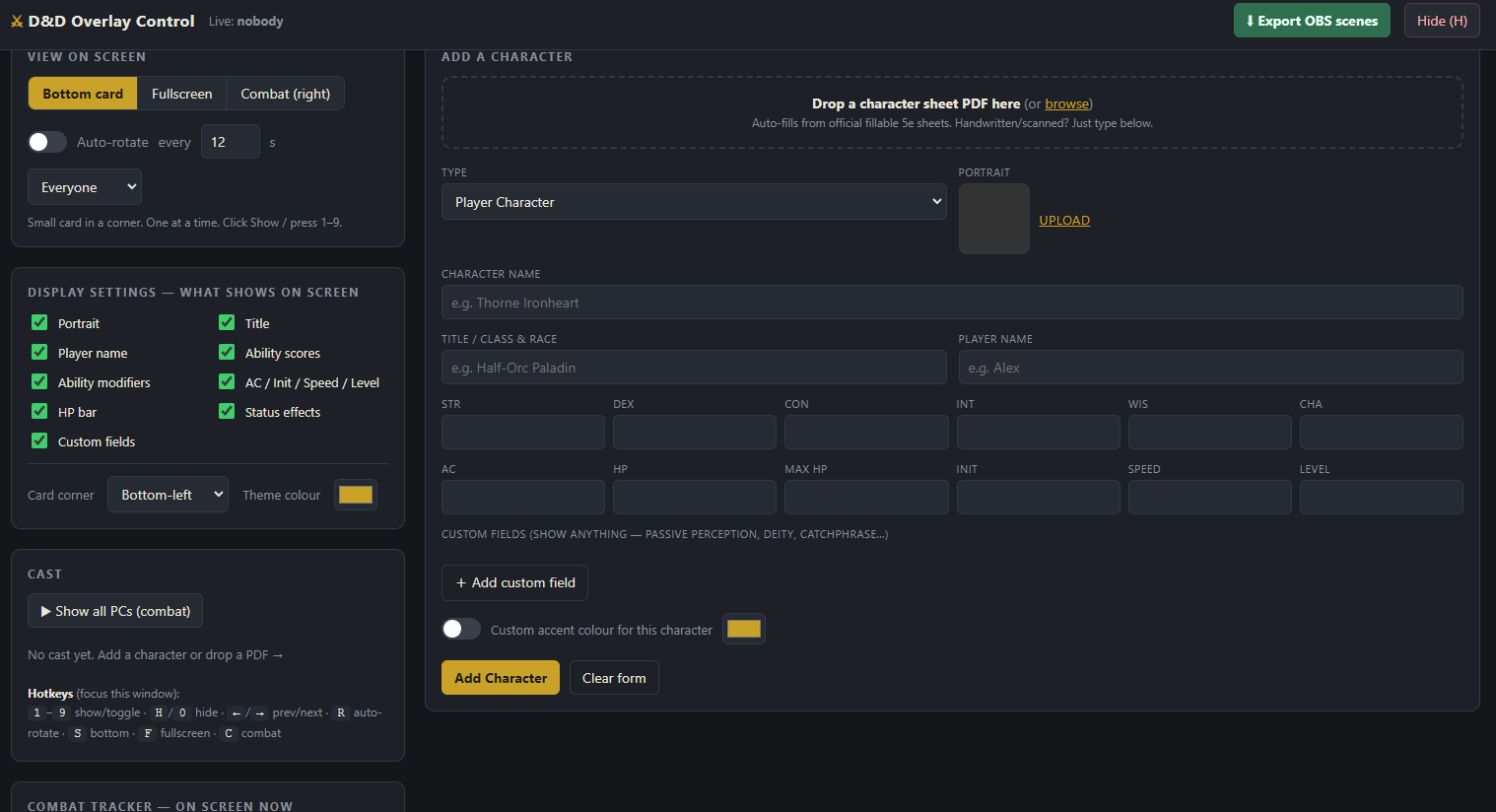The image size is (1496, 812).
Task: Focus the Title / Class & Race field
Action: 694,368
